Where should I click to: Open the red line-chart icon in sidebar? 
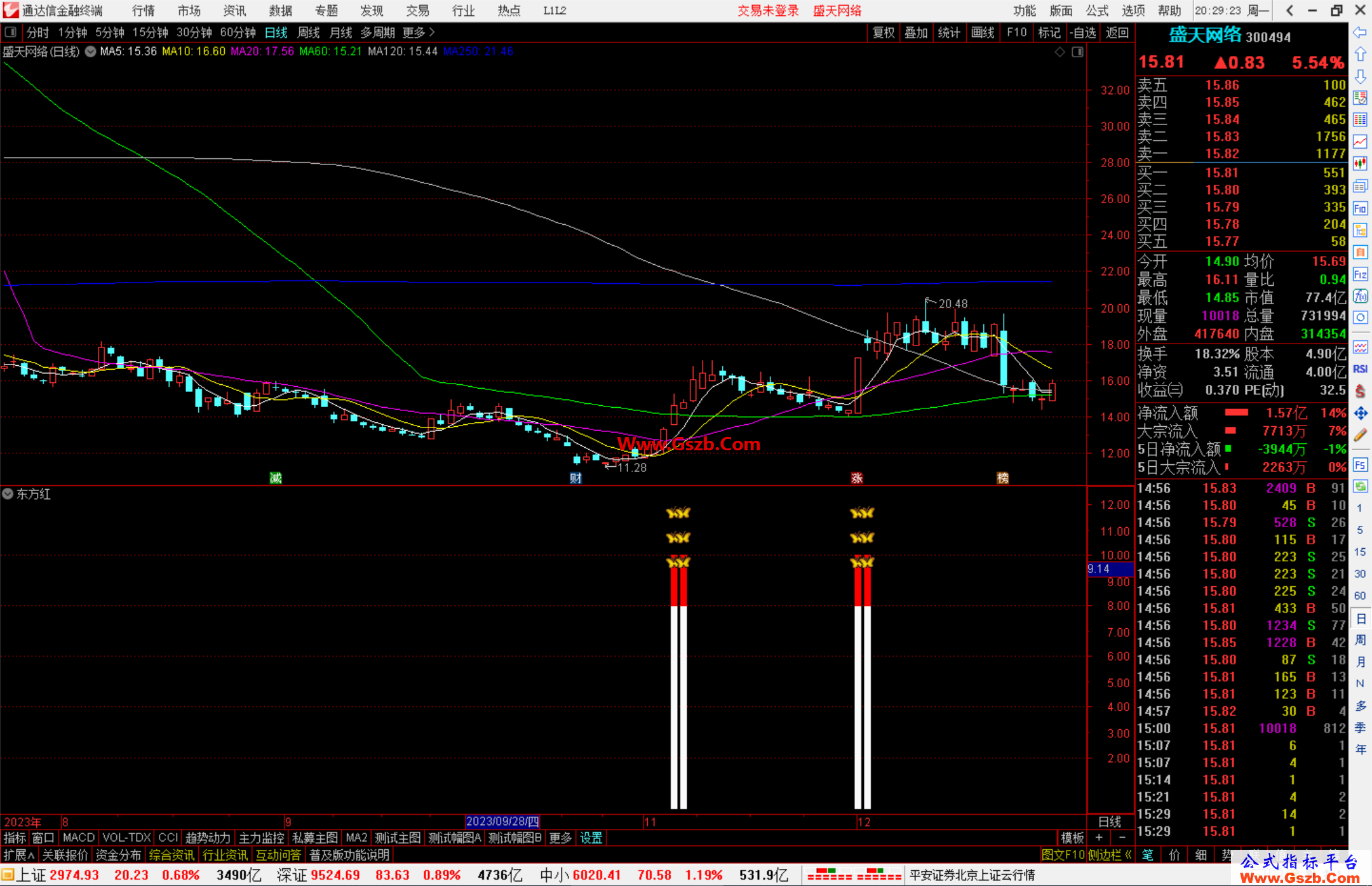click(1360, 142)
